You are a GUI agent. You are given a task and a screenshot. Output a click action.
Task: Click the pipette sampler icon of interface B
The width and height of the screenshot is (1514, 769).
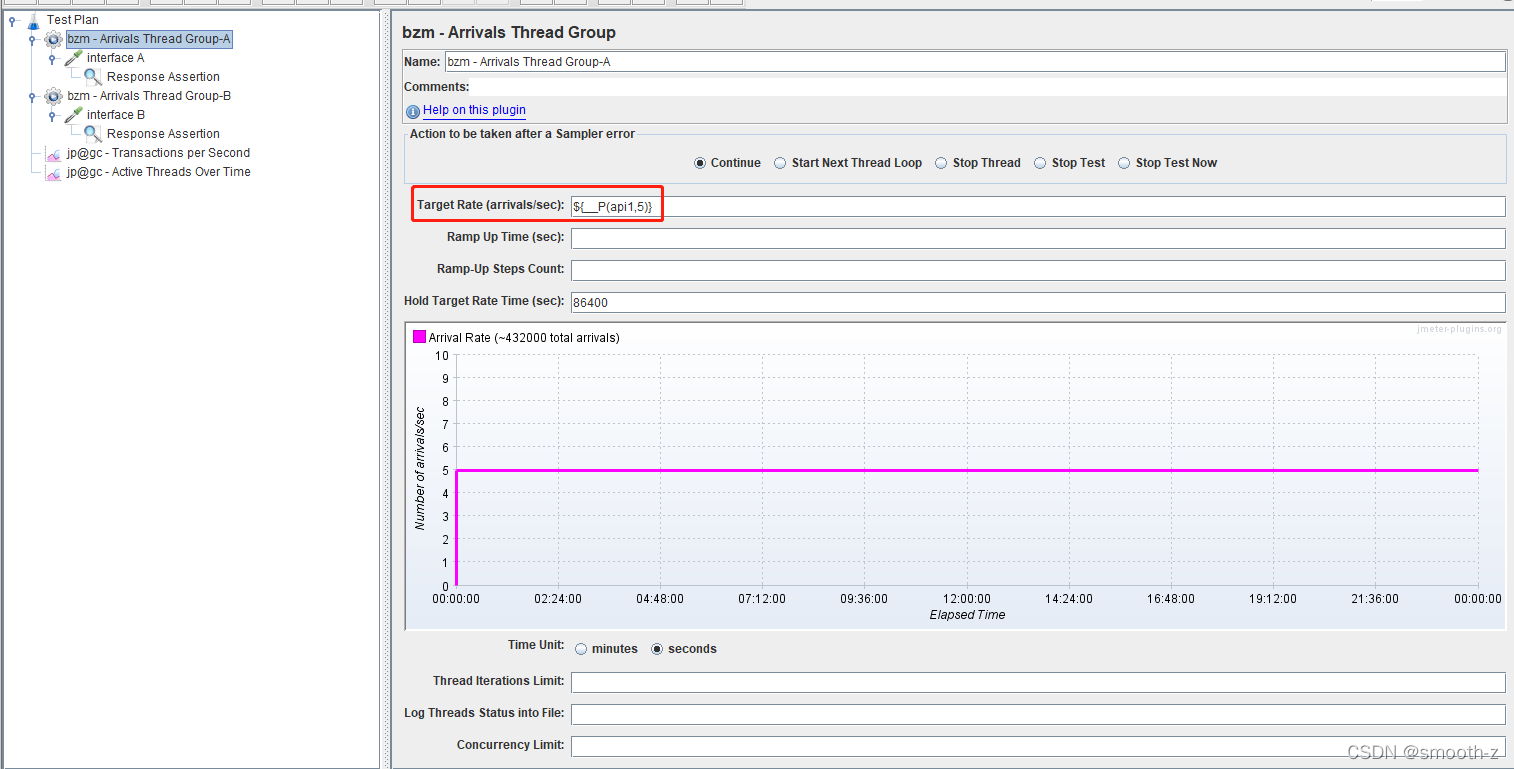73,115
